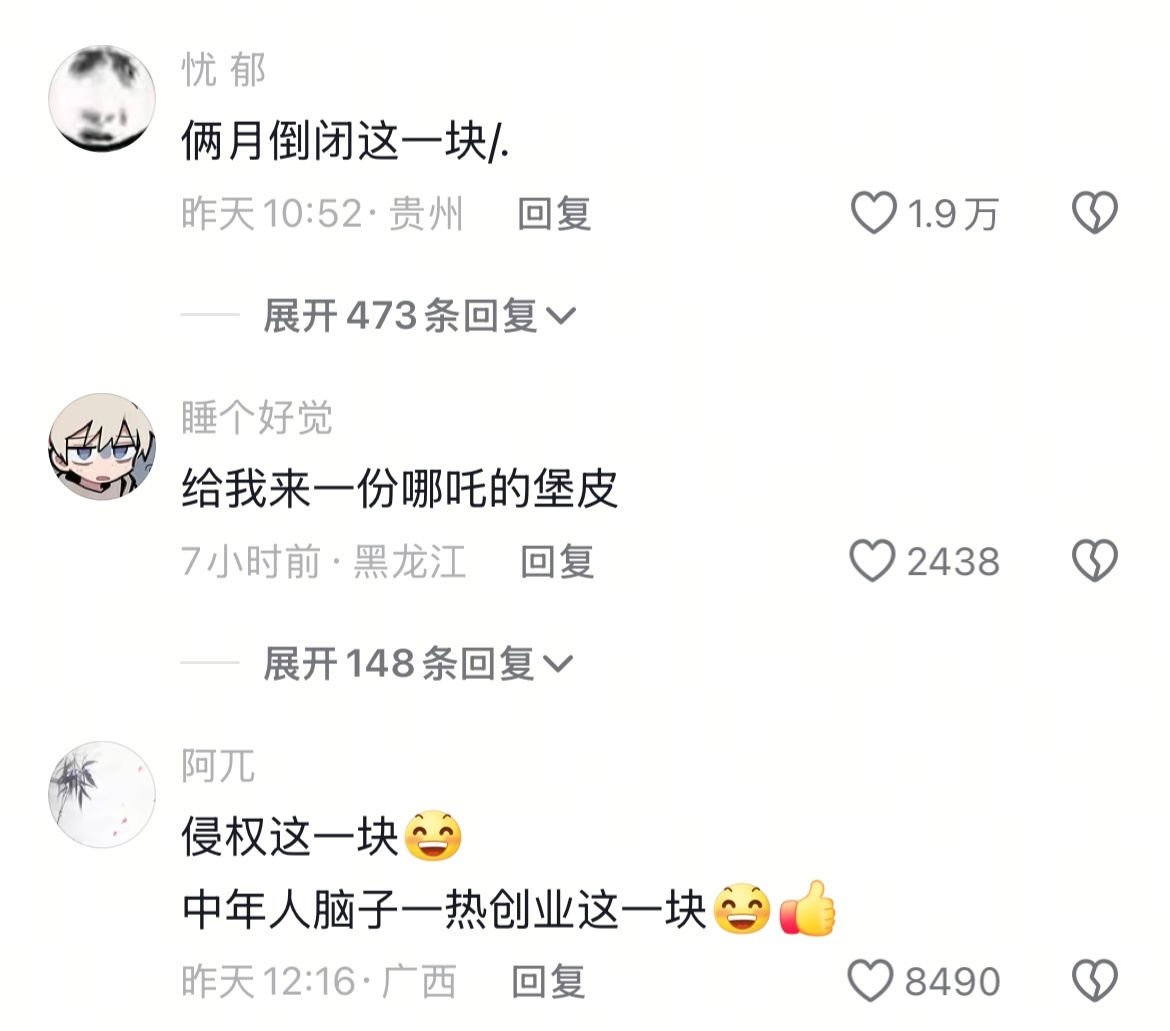Reply to the 贵州 comment
Viewport: 1170px width, 1031px height.
pyautogui.click(x=554, y=214)
